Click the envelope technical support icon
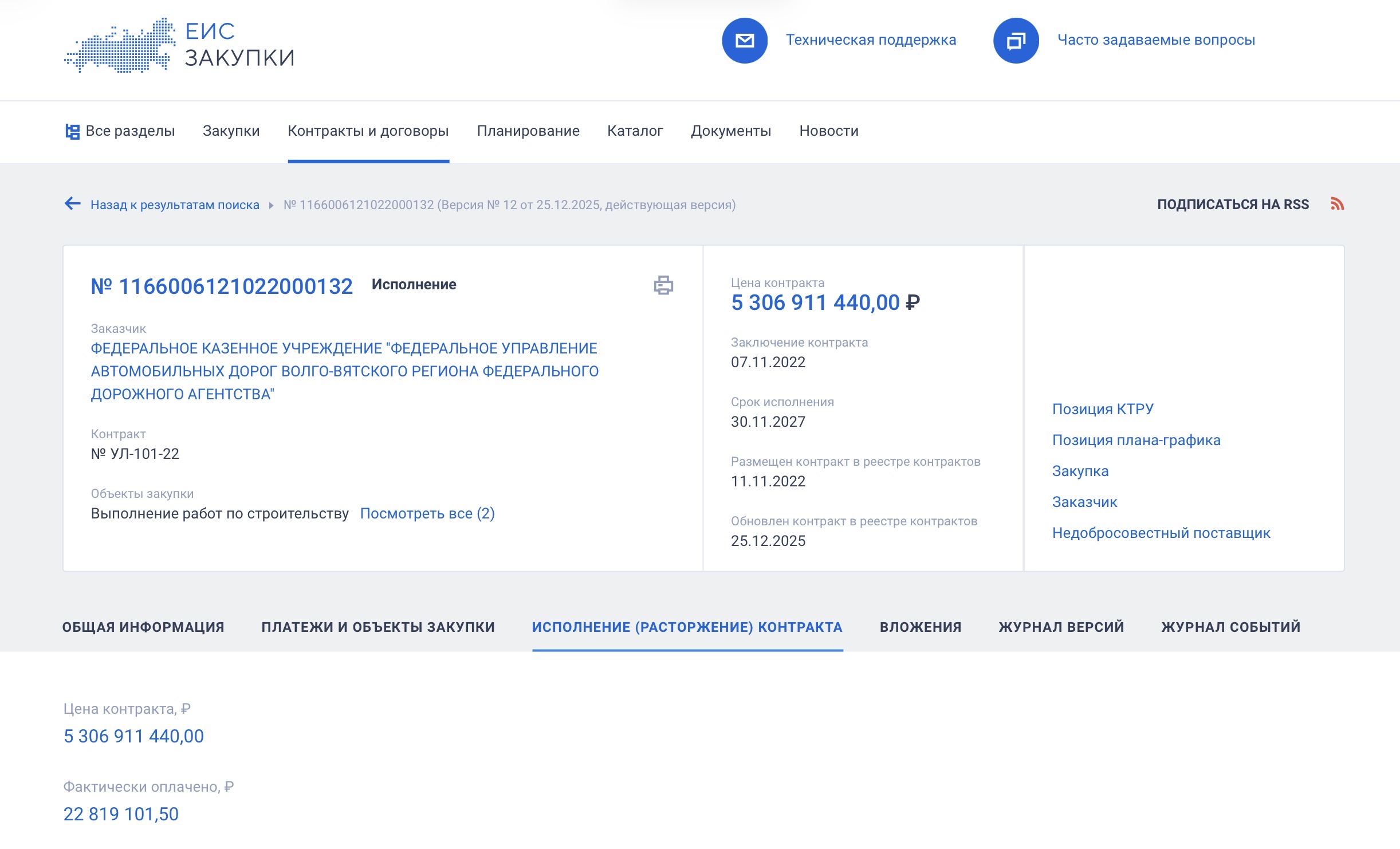This screenshot has width=1400, height=849. pyautogui.click(x=744, y=40)
